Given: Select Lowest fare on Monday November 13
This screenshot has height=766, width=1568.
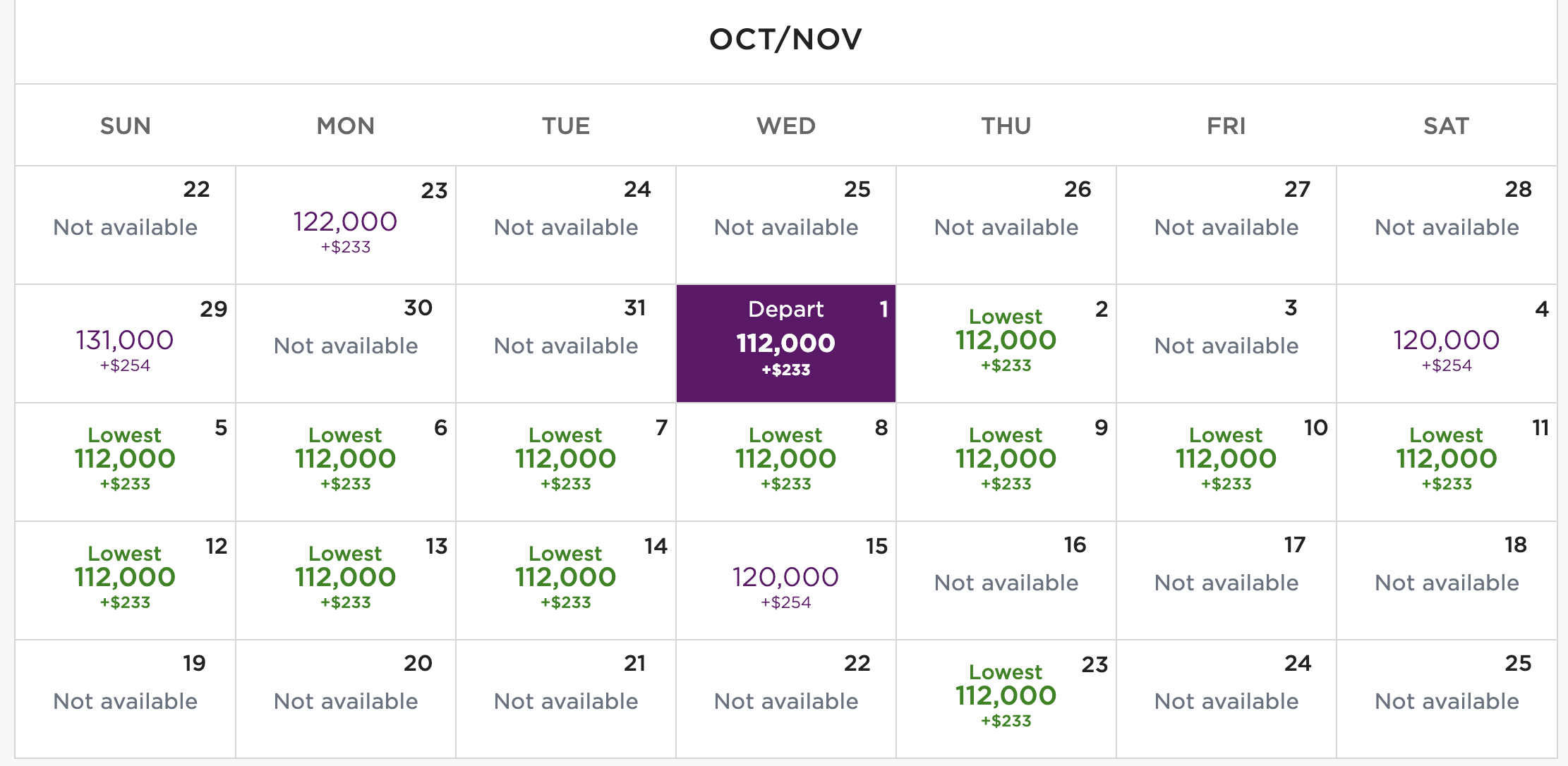Looking at the screenshot, I should click(x=346, y=580).
